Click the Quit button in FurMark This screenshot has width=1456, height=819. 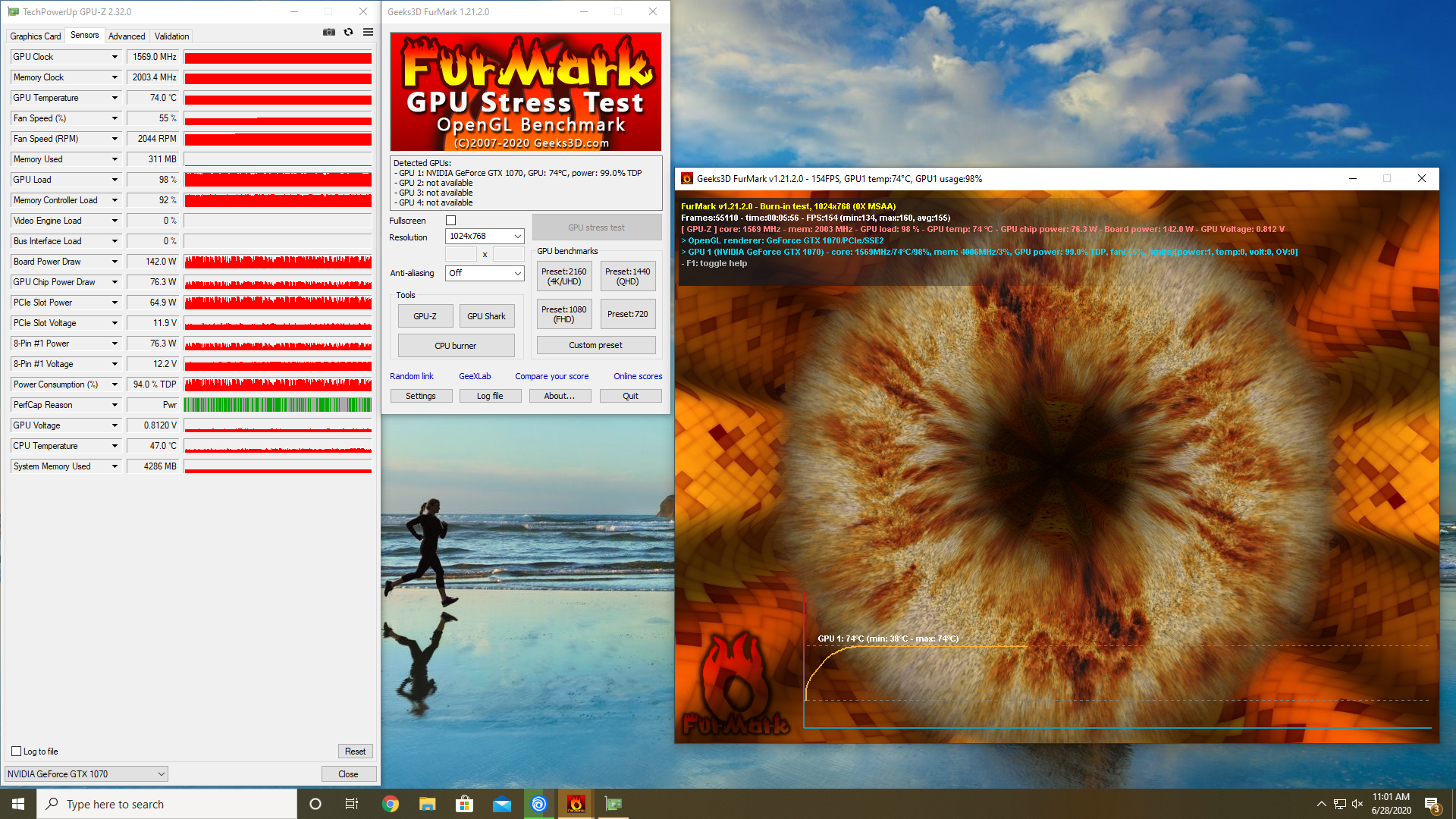tap(631, 396)
